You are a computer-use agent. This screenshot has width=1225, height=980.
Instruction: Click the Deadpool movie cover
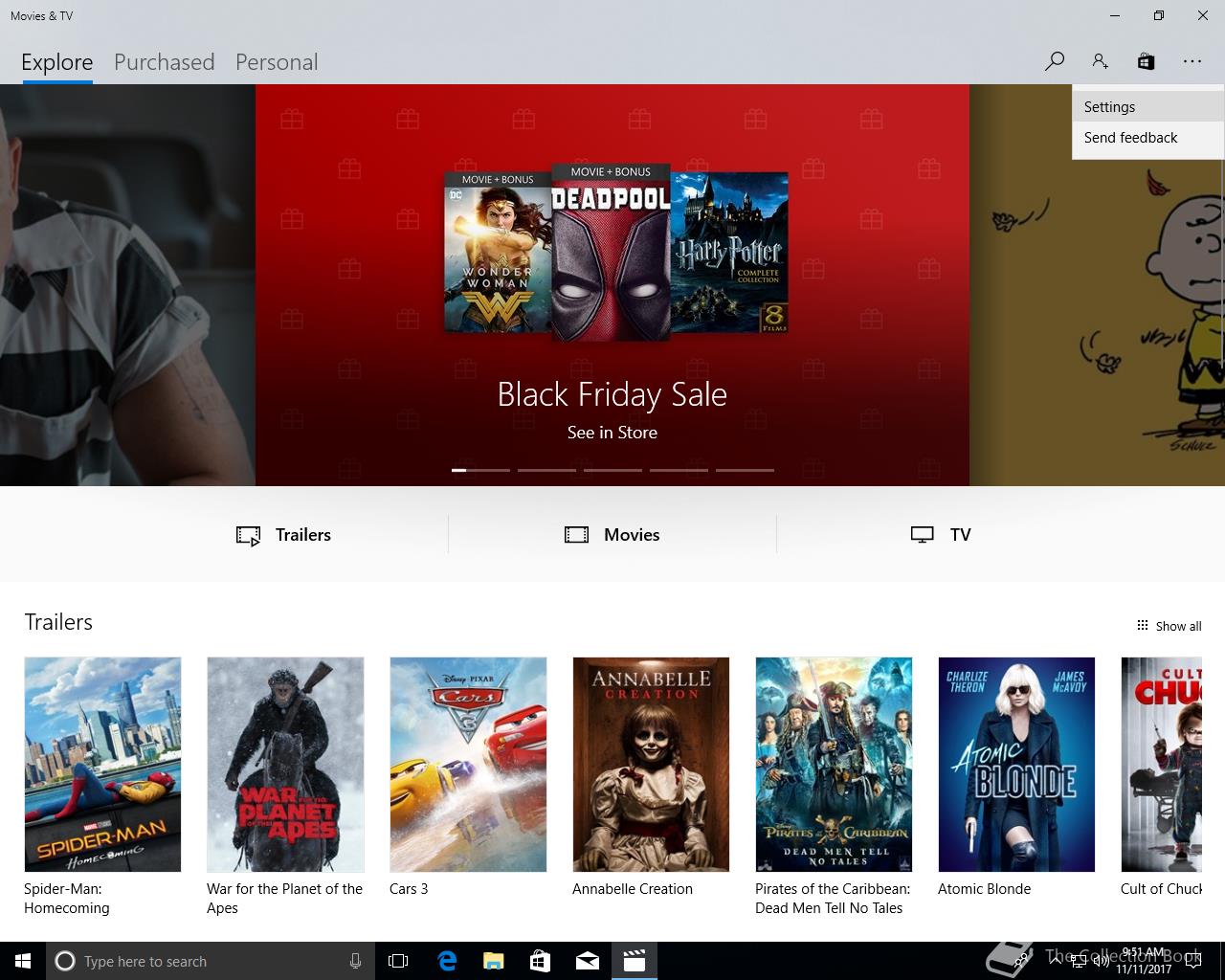611,253
